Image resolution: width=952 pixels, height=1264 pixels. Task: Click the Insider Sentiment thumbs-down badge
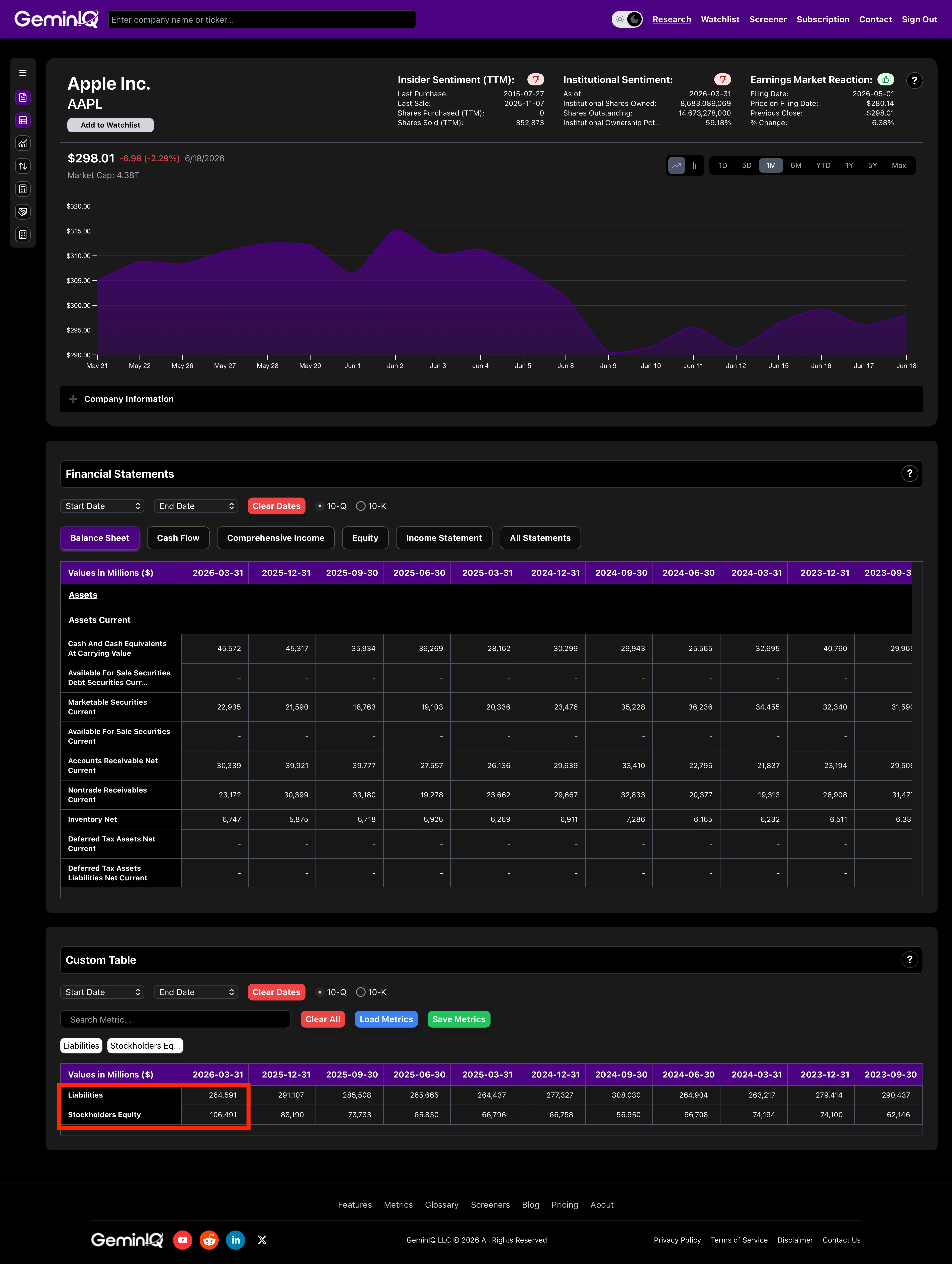pos(536,79)
